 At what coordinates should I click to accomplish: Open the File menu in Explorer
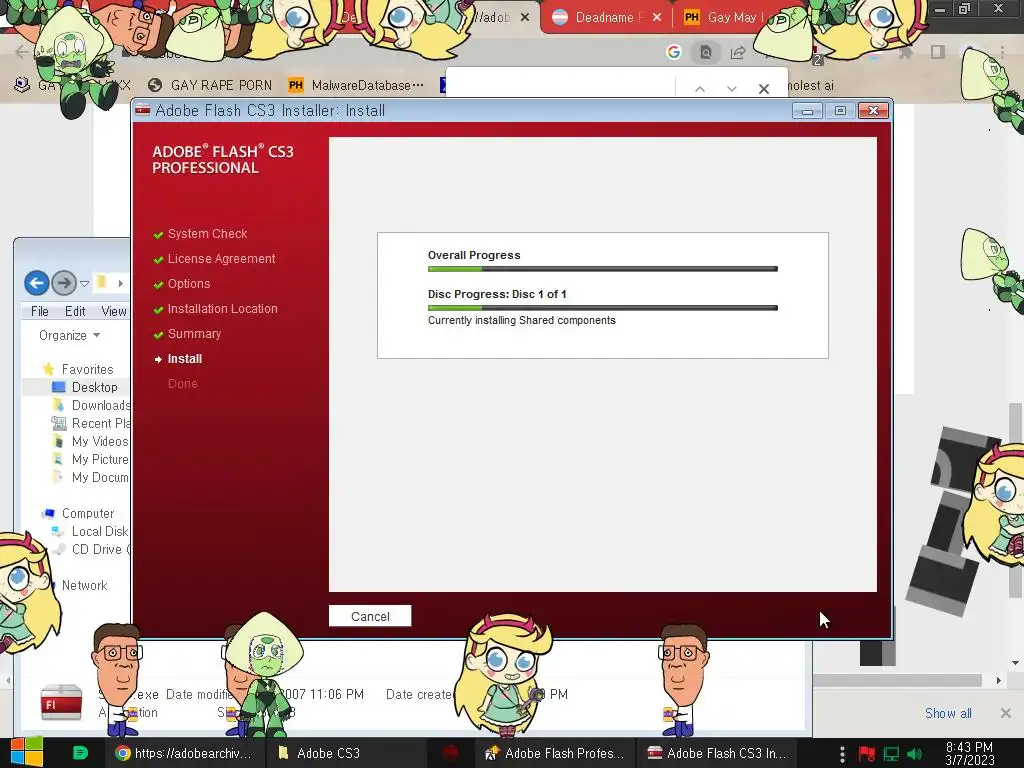point(40,312)
